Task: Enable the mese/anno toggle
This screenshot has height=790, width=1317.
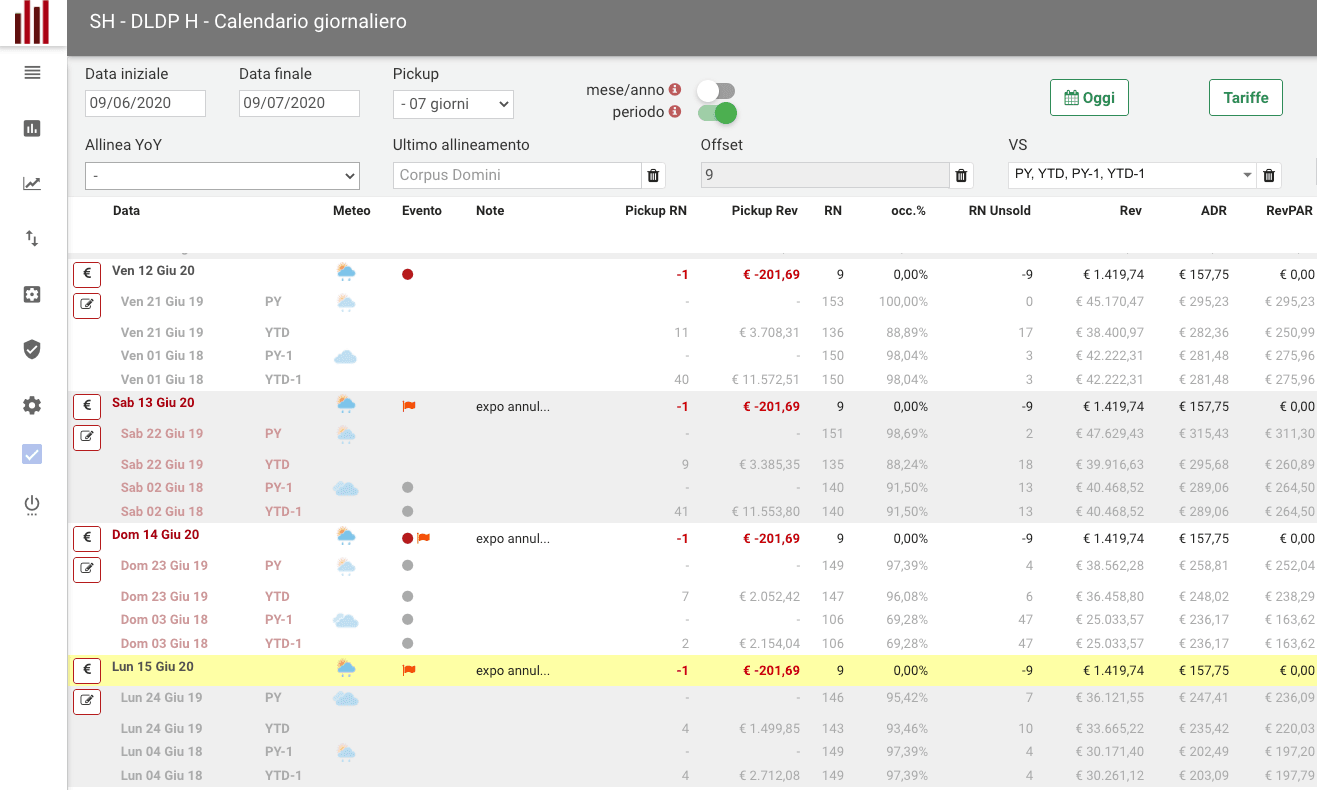Action: [x=716, y=89]
